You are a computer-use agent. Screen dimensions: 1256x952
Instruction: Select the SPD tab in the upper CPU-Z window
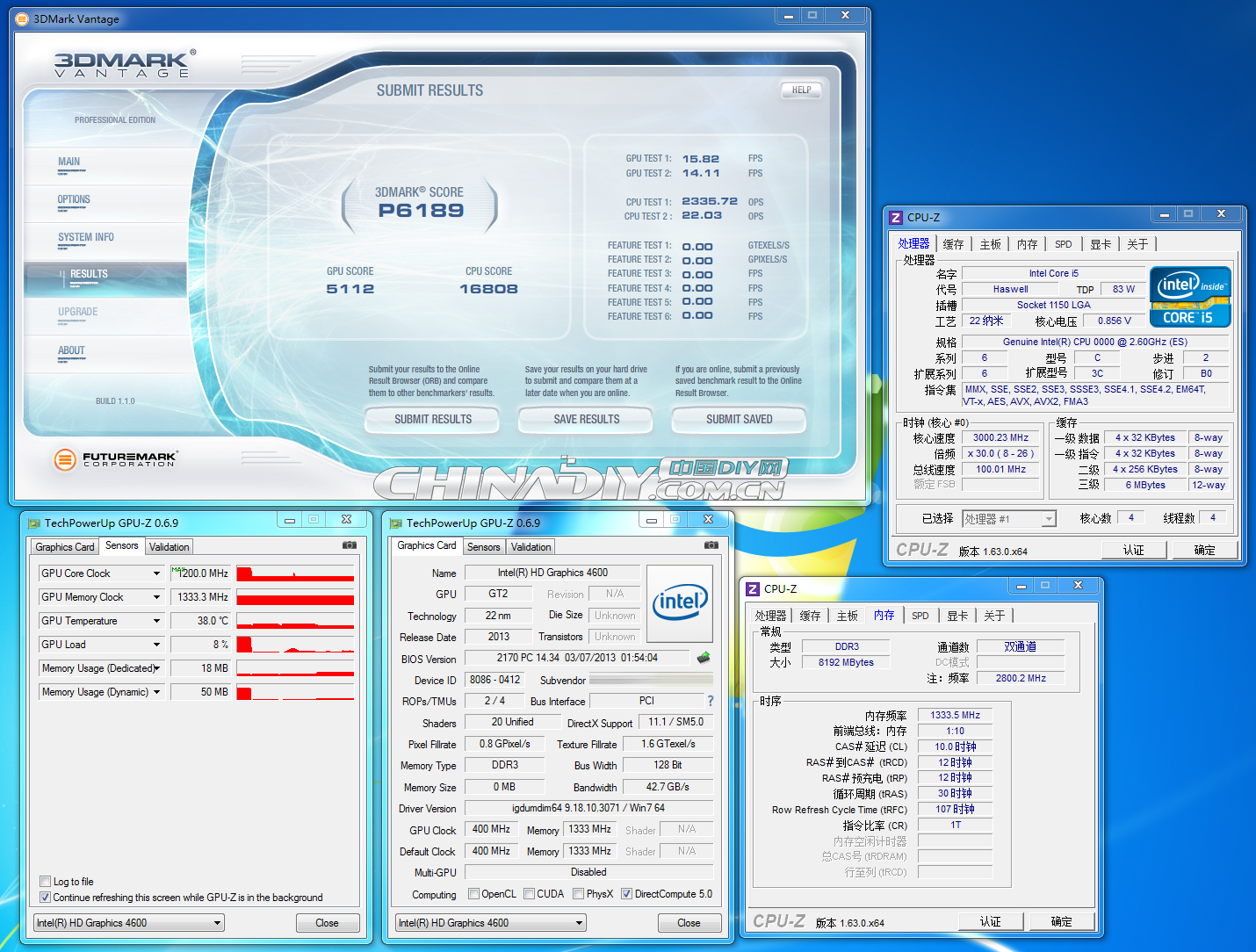[x=1064, y=244]
